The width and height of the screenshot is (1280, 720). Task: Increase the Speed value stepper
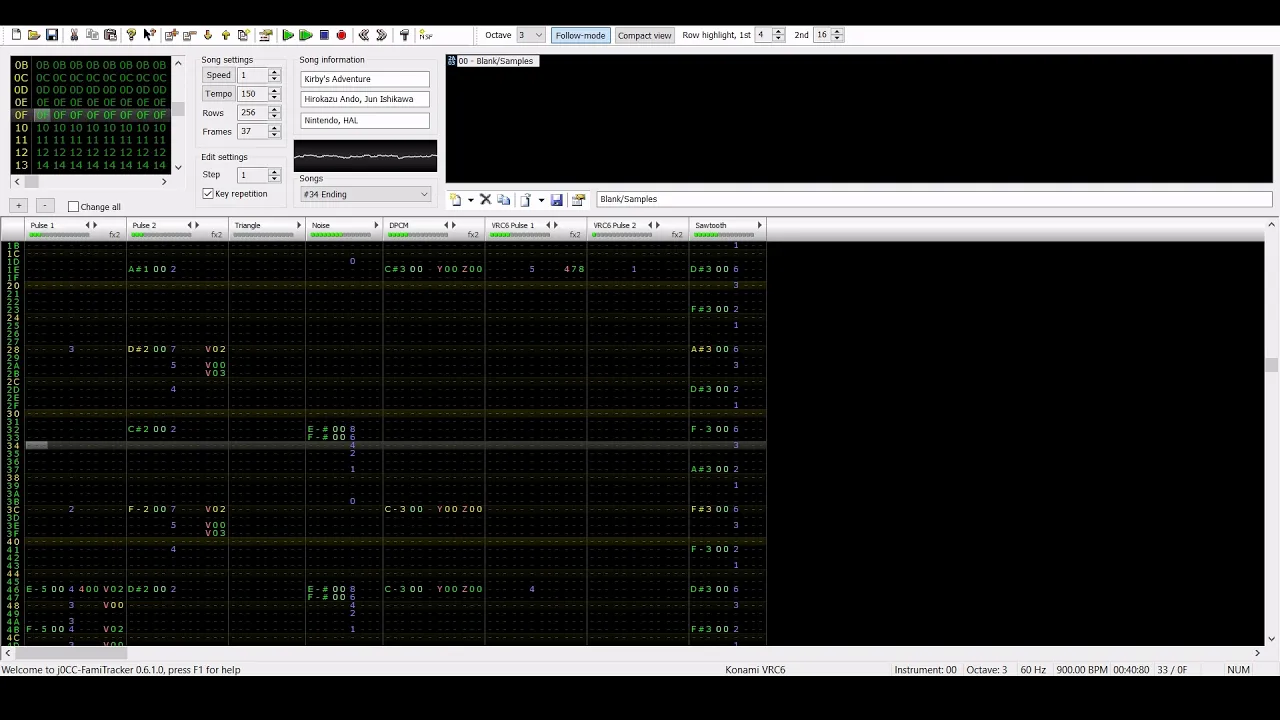[x=274, y=72]
